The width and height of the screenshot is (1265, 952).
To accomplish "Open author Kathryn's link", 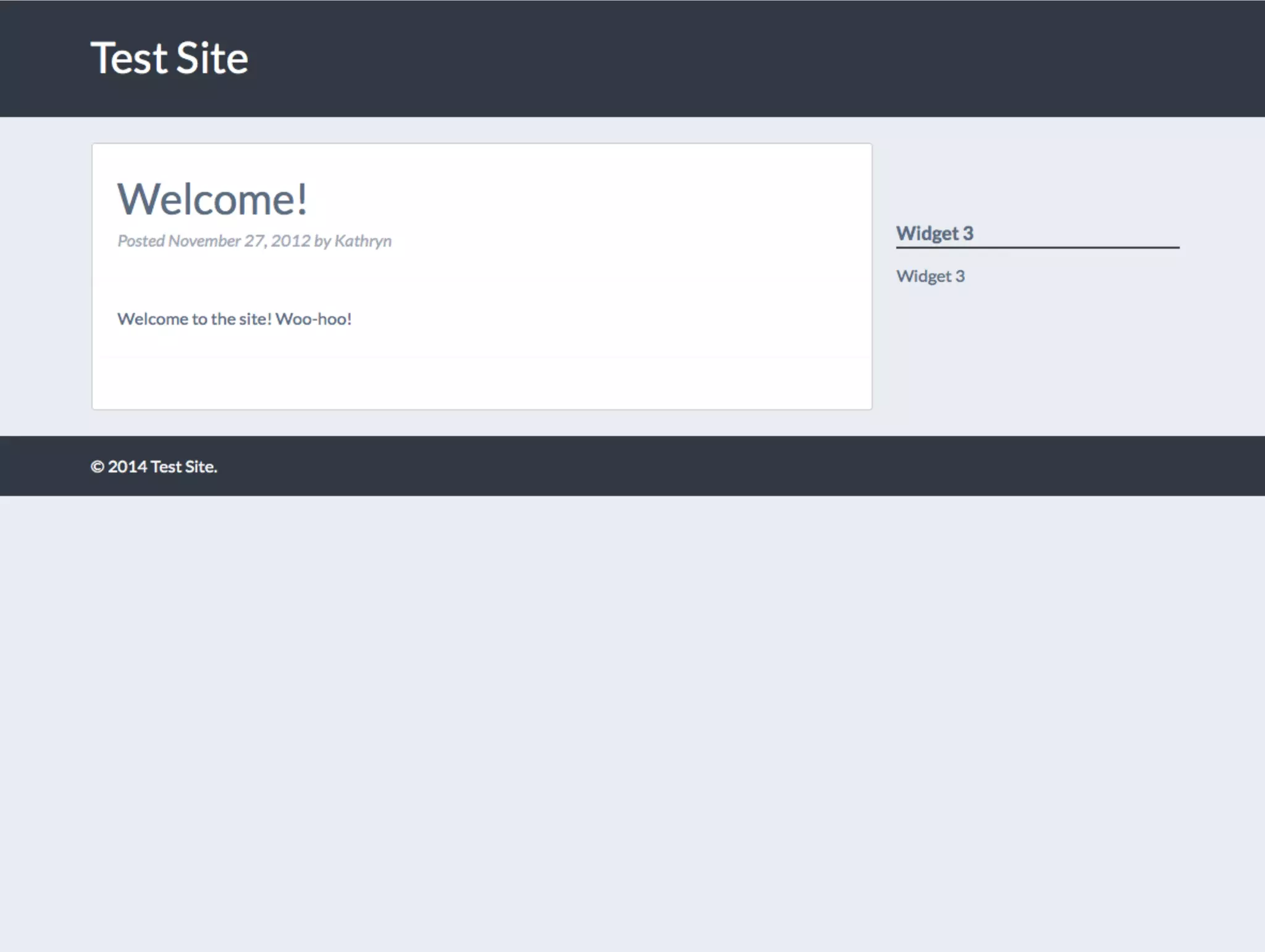I will click(363, 241).
